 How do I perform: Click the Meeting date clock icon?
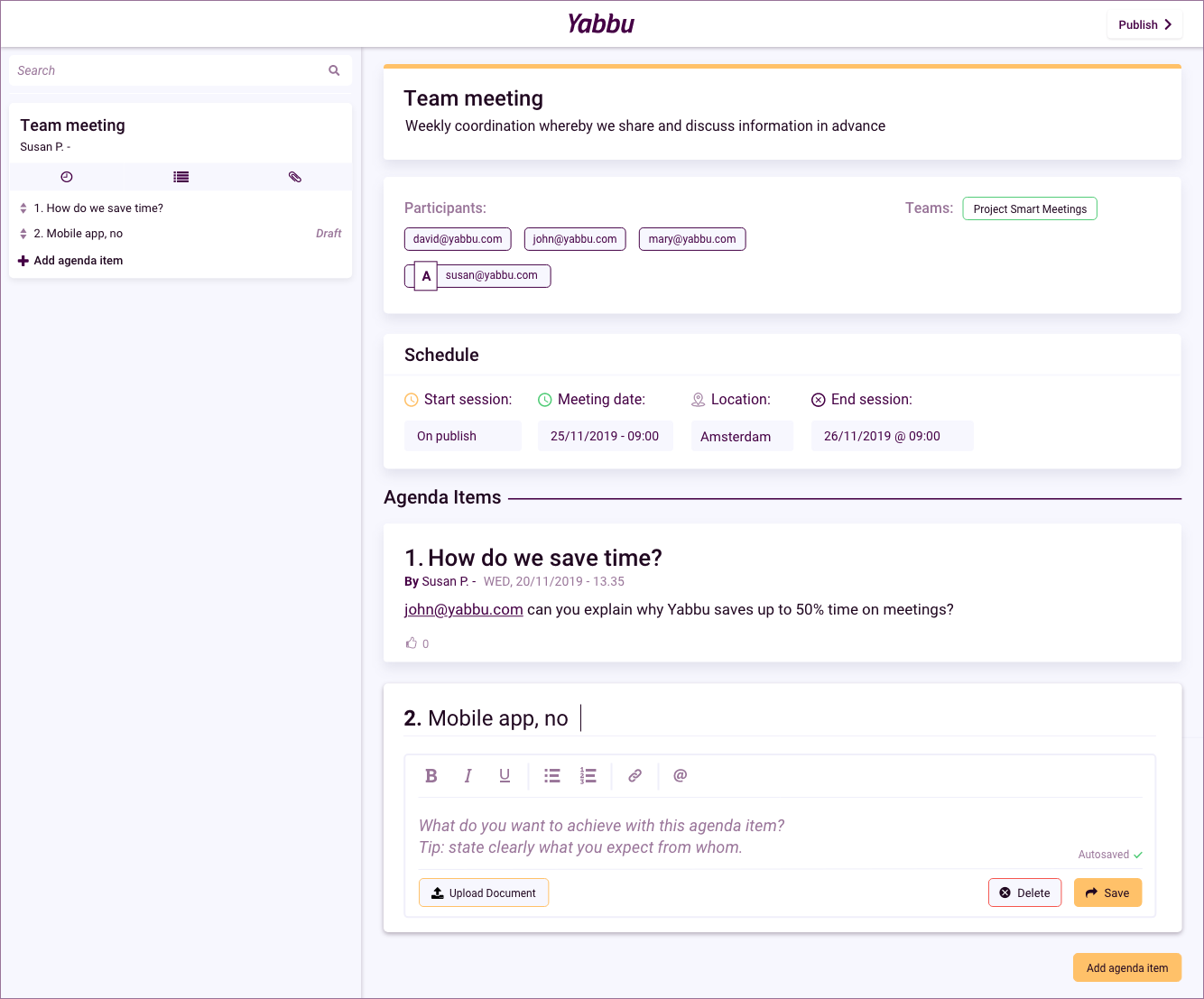[x=545, y=400]
